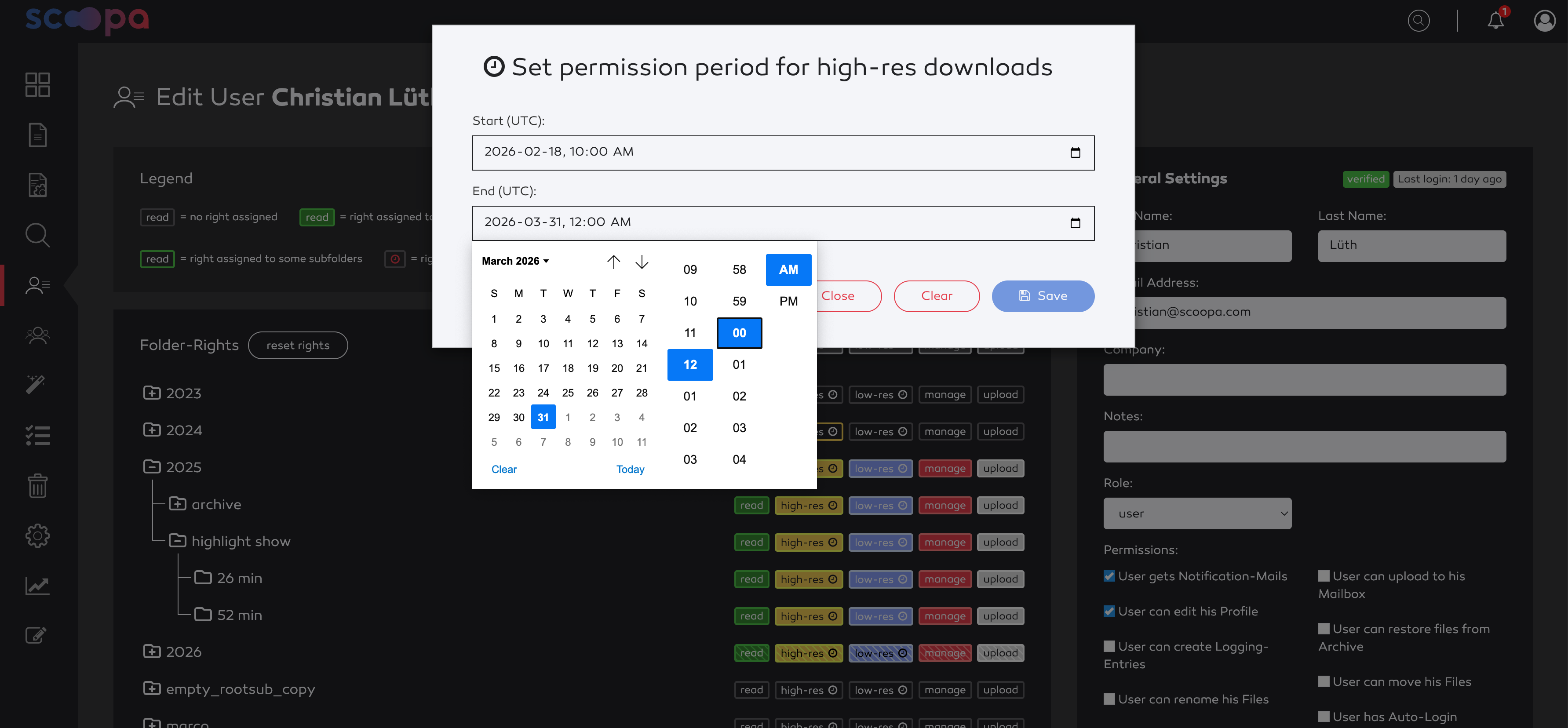Open the dashboard grid icon in sidebar

point(37,84)
